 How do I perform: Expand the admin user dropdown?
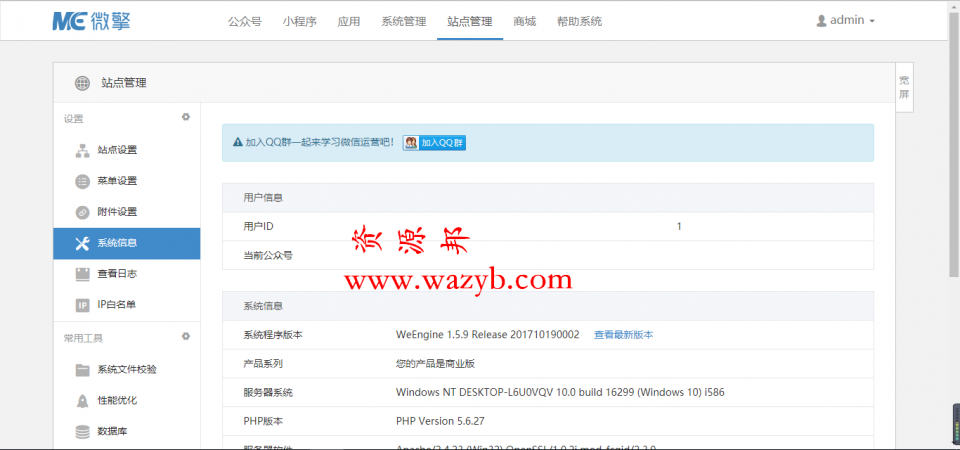click(846, 20)
